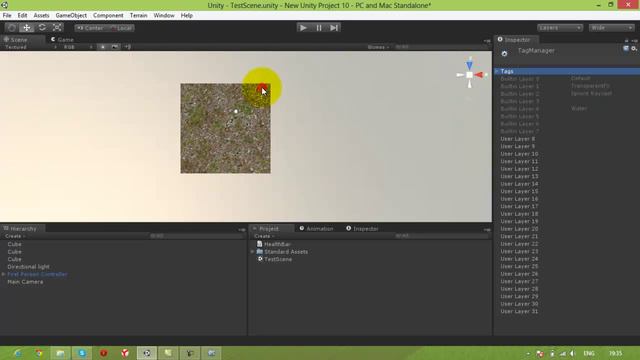Open the Project Create dropdown
Screen dimensions: 640x360
[264, 236]
